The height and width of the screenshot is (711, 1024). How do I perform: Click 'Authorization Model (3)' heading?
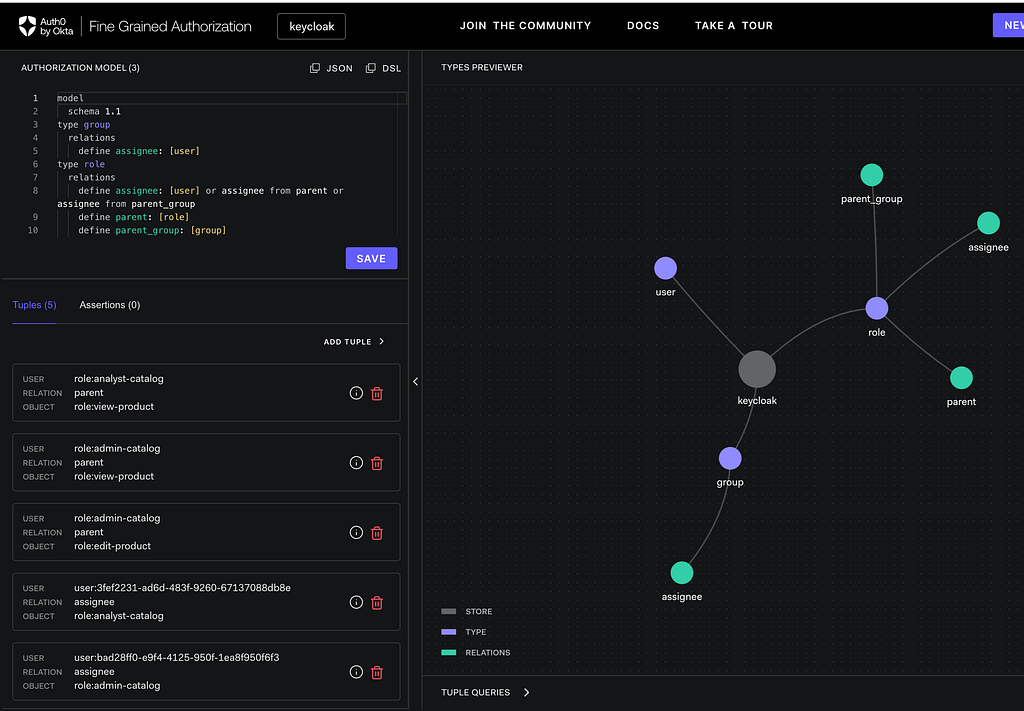click(x=80, y=68)
